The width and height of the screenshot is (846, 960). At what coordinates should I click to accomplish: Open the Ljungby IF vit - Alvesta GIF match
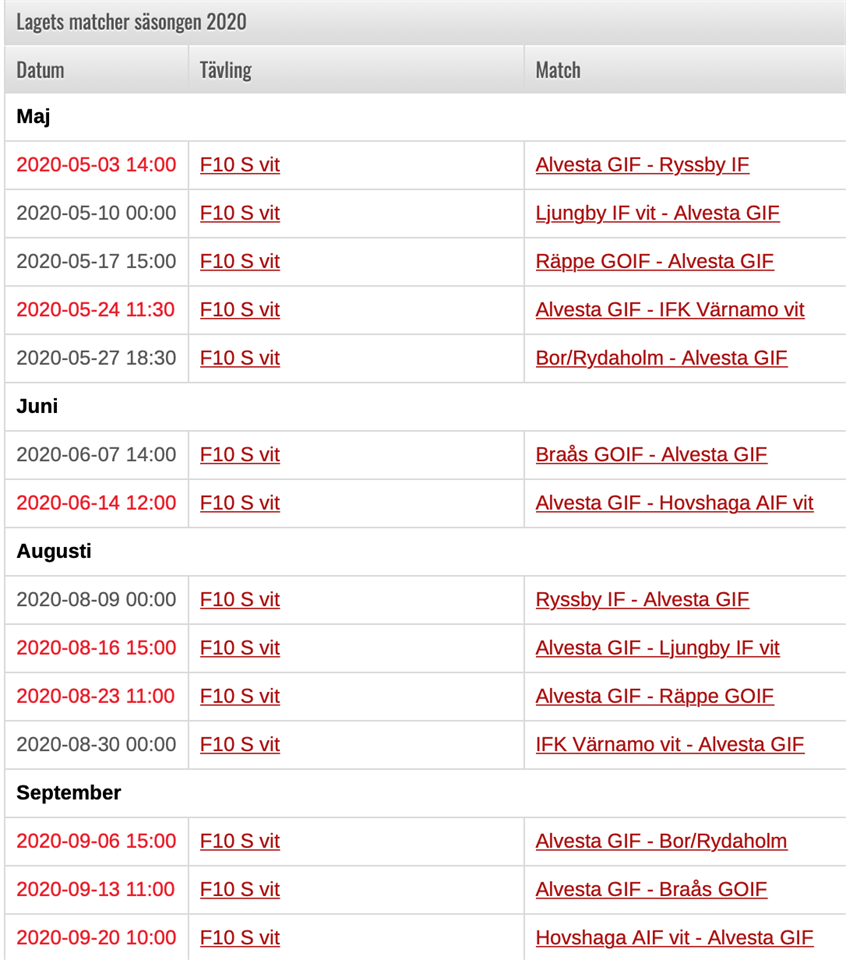point(657,213)
